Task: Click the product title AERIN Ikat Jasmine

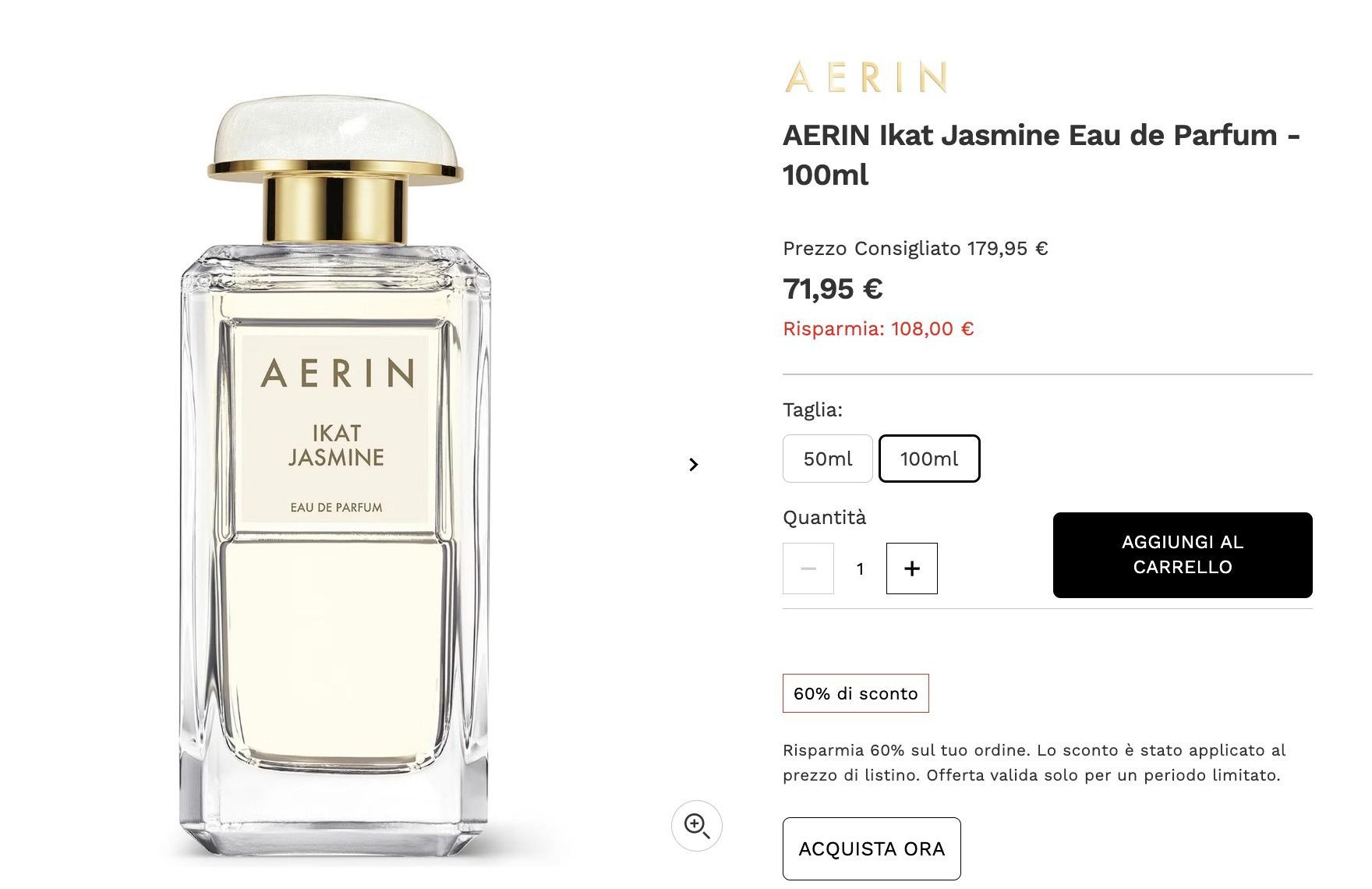Action: click(x=1041, y=155)
